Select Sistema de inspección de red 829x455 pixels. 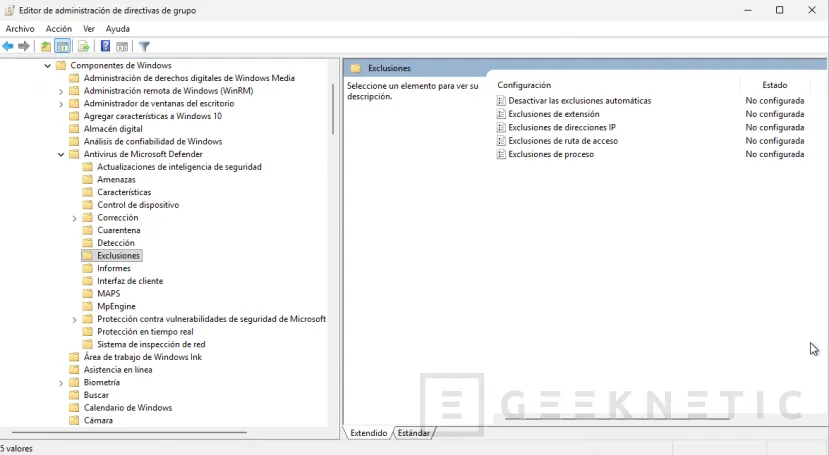pos(151,345)
